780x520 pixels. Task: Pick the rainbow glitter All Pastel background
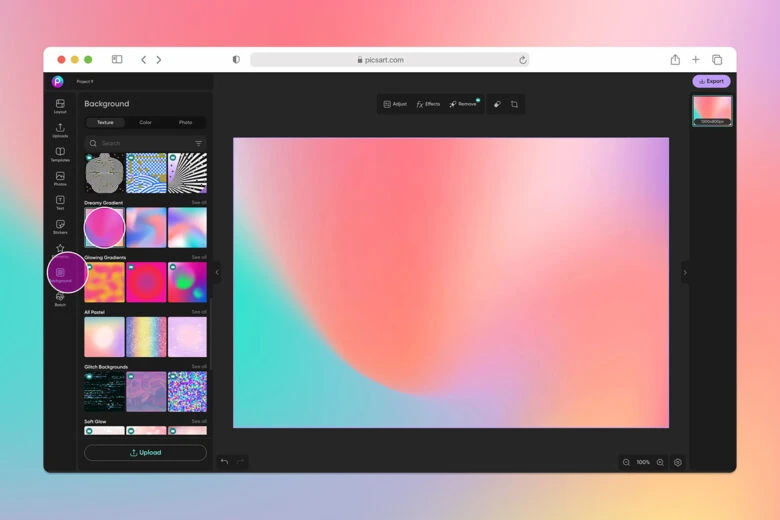(x=145, y=337)
